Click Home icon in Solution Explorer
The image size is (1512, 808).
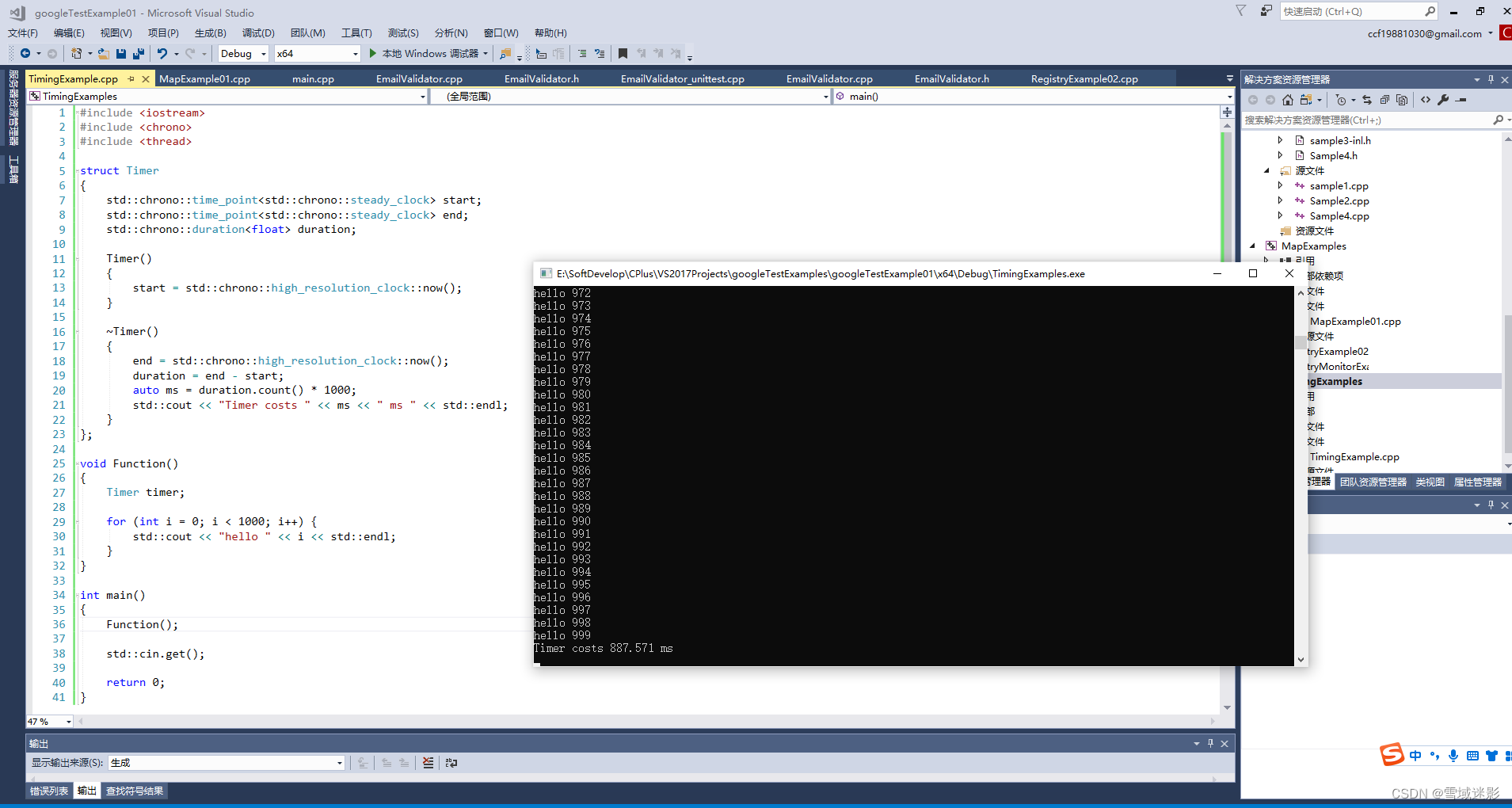tap(1287, 100)
